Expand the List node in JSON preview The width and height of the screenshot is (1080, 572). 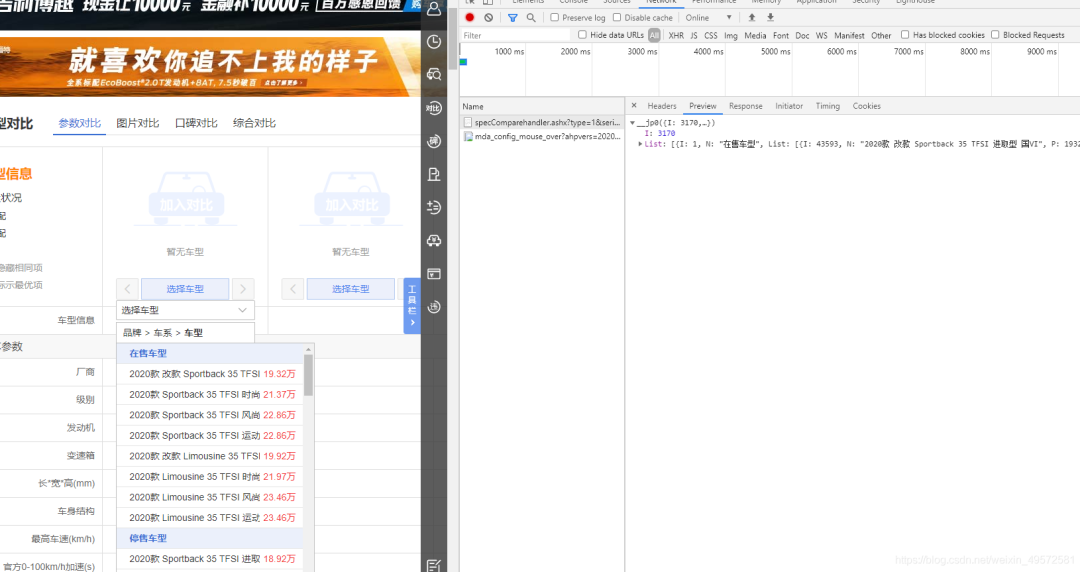click(x=641, y=144)
